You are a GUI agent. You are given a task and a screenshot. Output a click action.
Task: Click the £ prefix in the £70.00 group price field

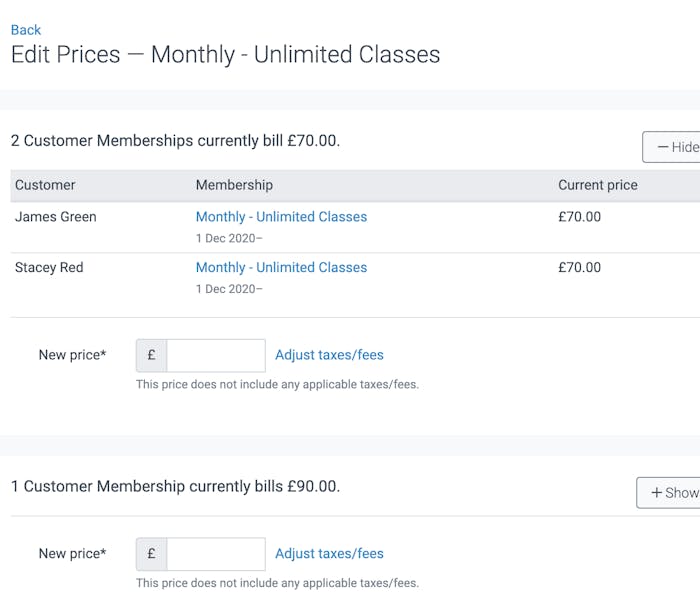pos(151,355)
